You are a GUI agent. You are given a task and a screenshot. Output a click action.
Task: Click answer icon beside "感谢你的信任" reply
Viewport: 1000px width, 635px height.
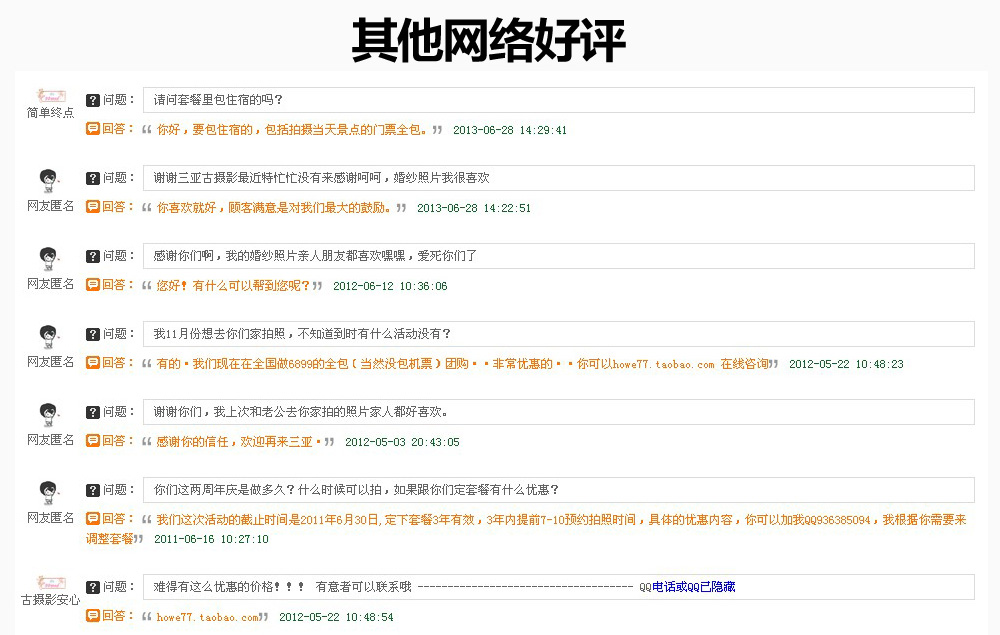tap(93, 441)
